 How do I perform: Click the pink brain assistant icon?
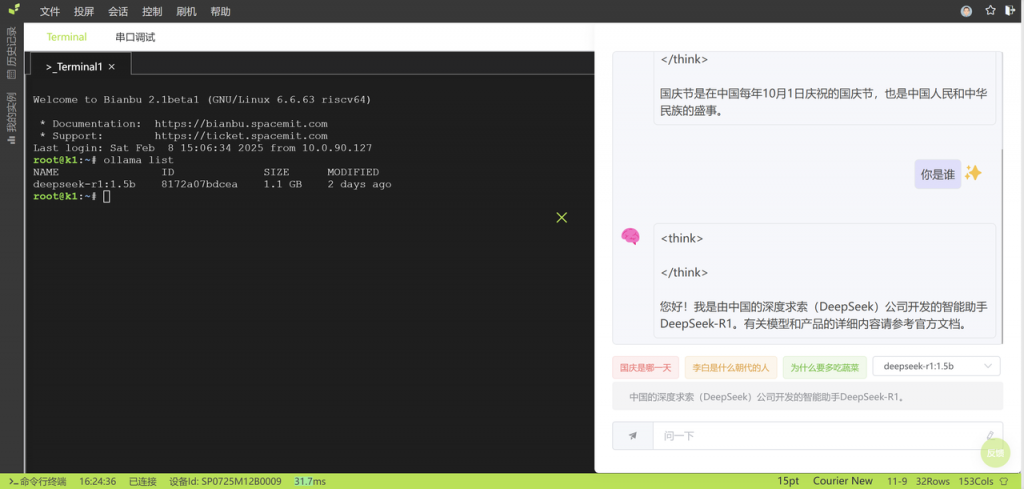630,236
